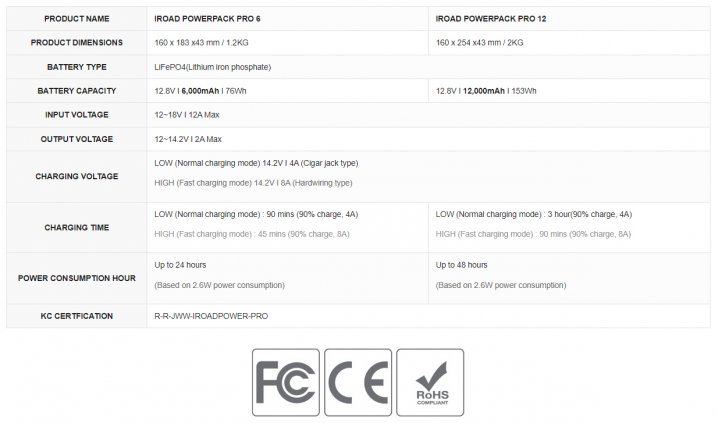Click the FCC certification logo
The height and width of the screenshot is (423, 718).
coord(286,382)
